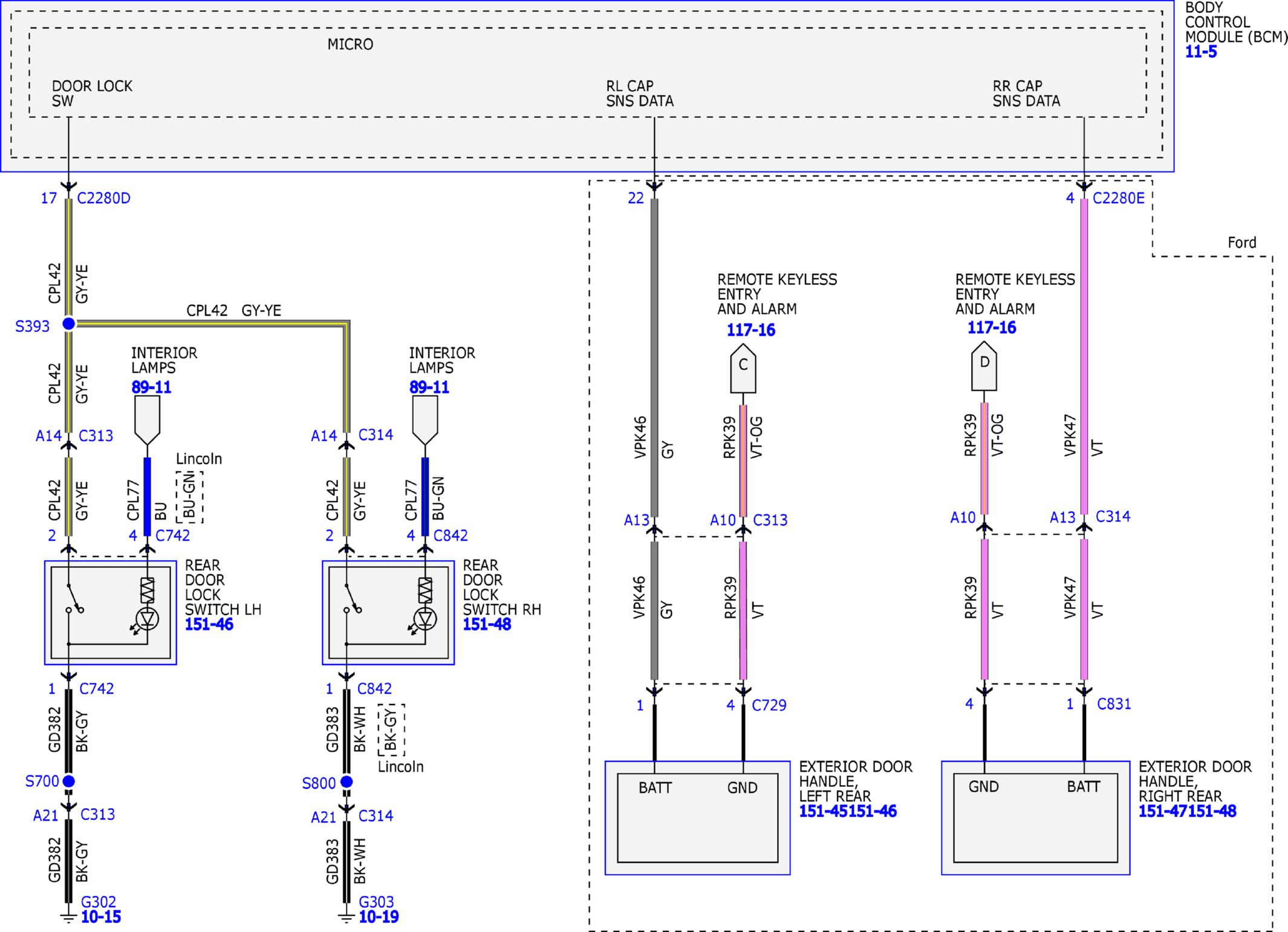Open Rear Door Lock Switch RH 151-48 link
This screenshot has width=1288, height=932.
[x=487, y=625]
